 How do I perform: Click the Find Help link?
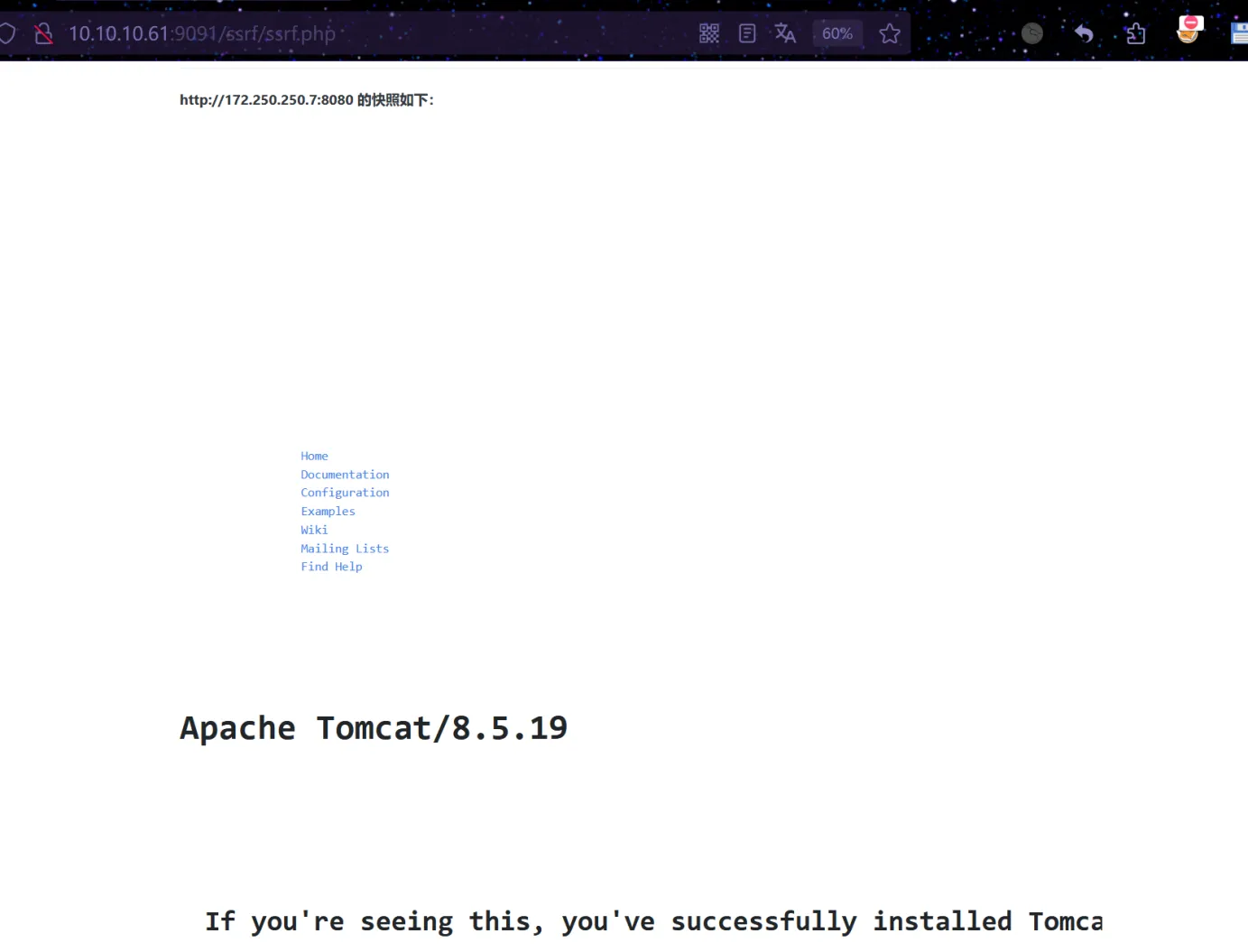coord(331,567)
